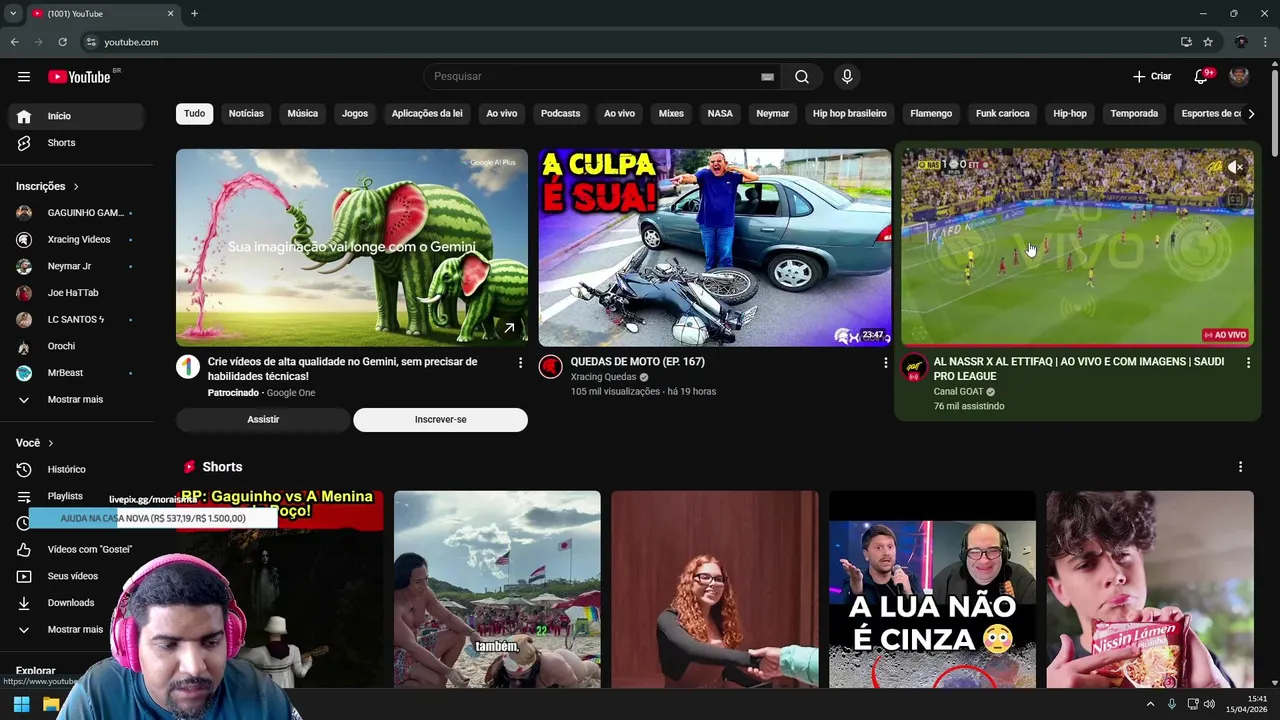Open Xracing Quedas channel avatar

point(551,367)
